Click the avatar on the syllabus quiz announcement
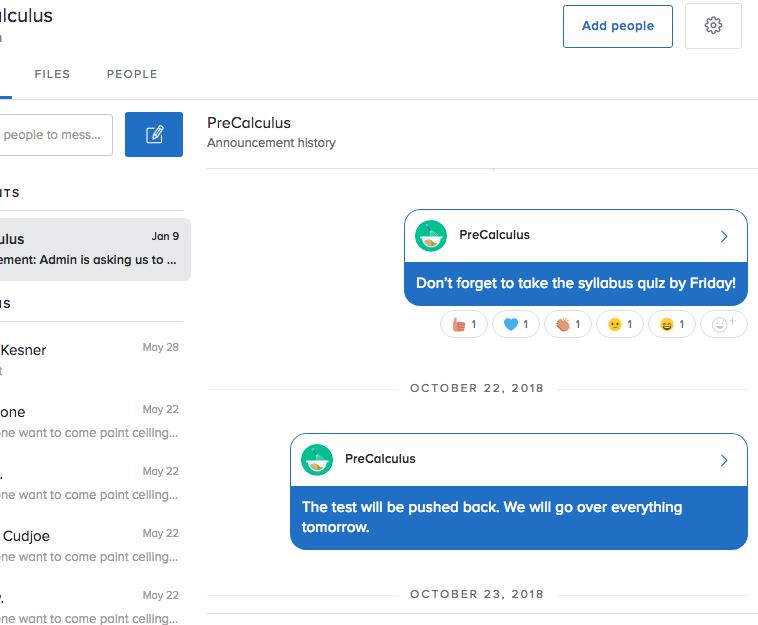 coord(431,236)
